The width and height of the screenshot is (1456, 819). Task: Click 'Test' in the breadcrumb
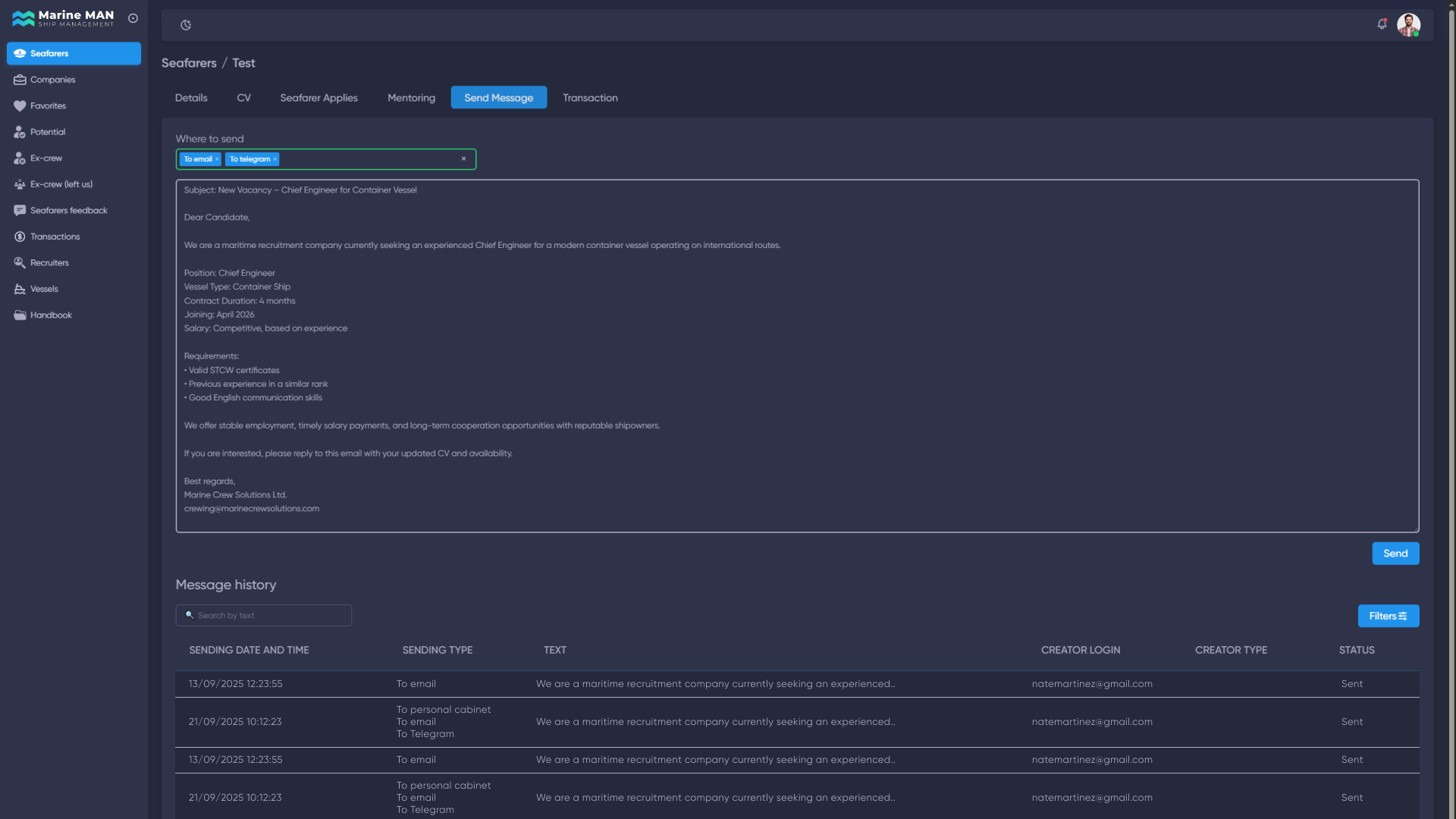pos(243,63)
